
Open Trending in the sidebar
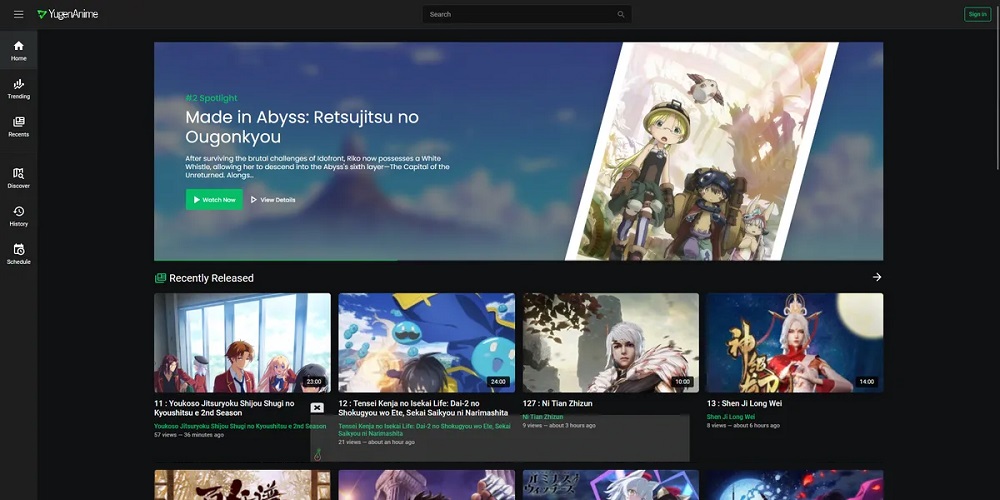point(18,89)
